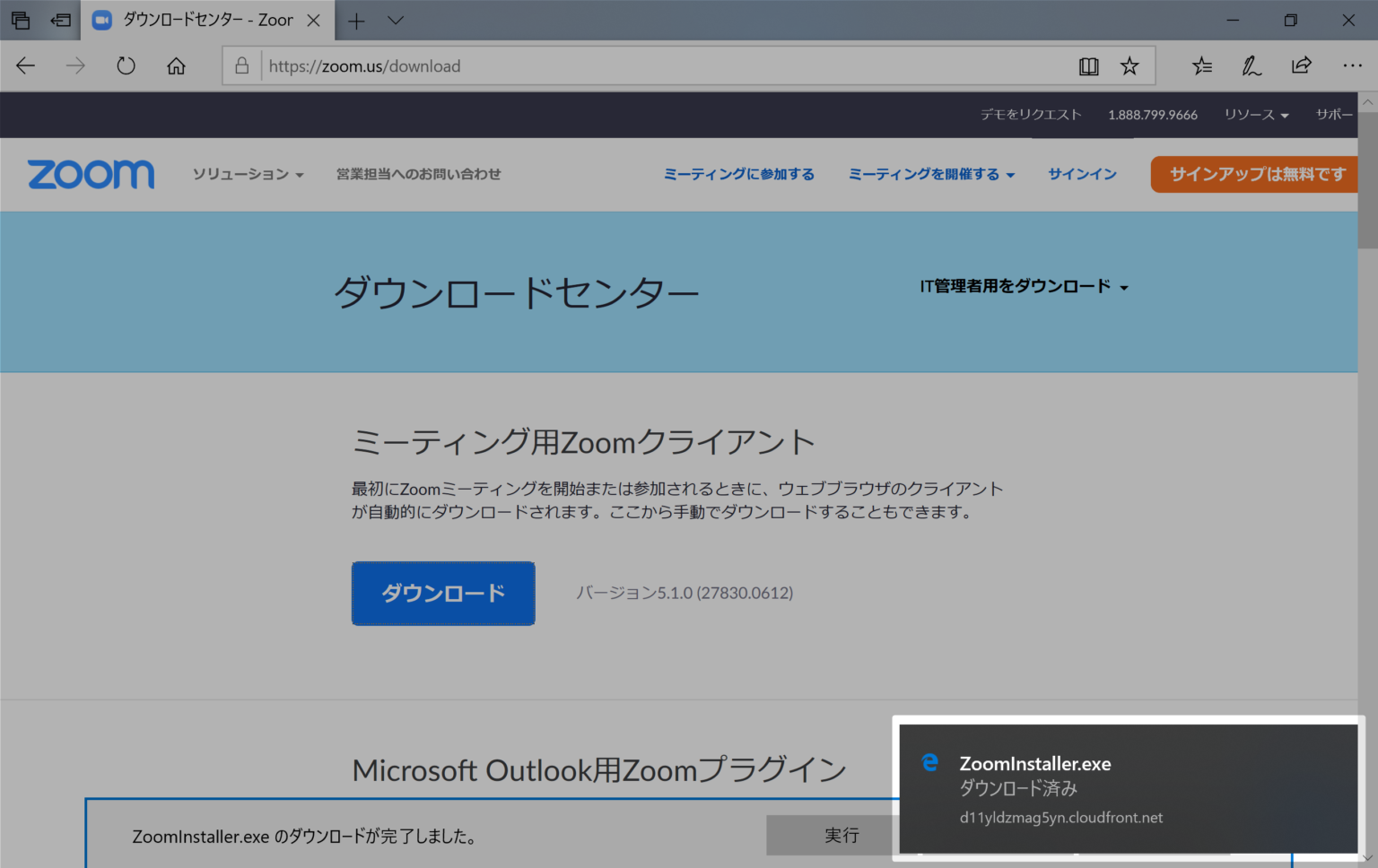Add this page to favorites with the star
Screen dimensions: 1378x868
(x=1129, y=65)
